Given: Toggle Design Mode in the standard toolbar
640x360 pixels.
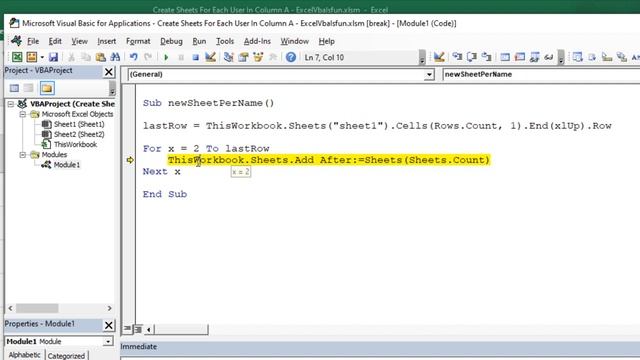Looking at the screenshot, I should click(210, 57).
